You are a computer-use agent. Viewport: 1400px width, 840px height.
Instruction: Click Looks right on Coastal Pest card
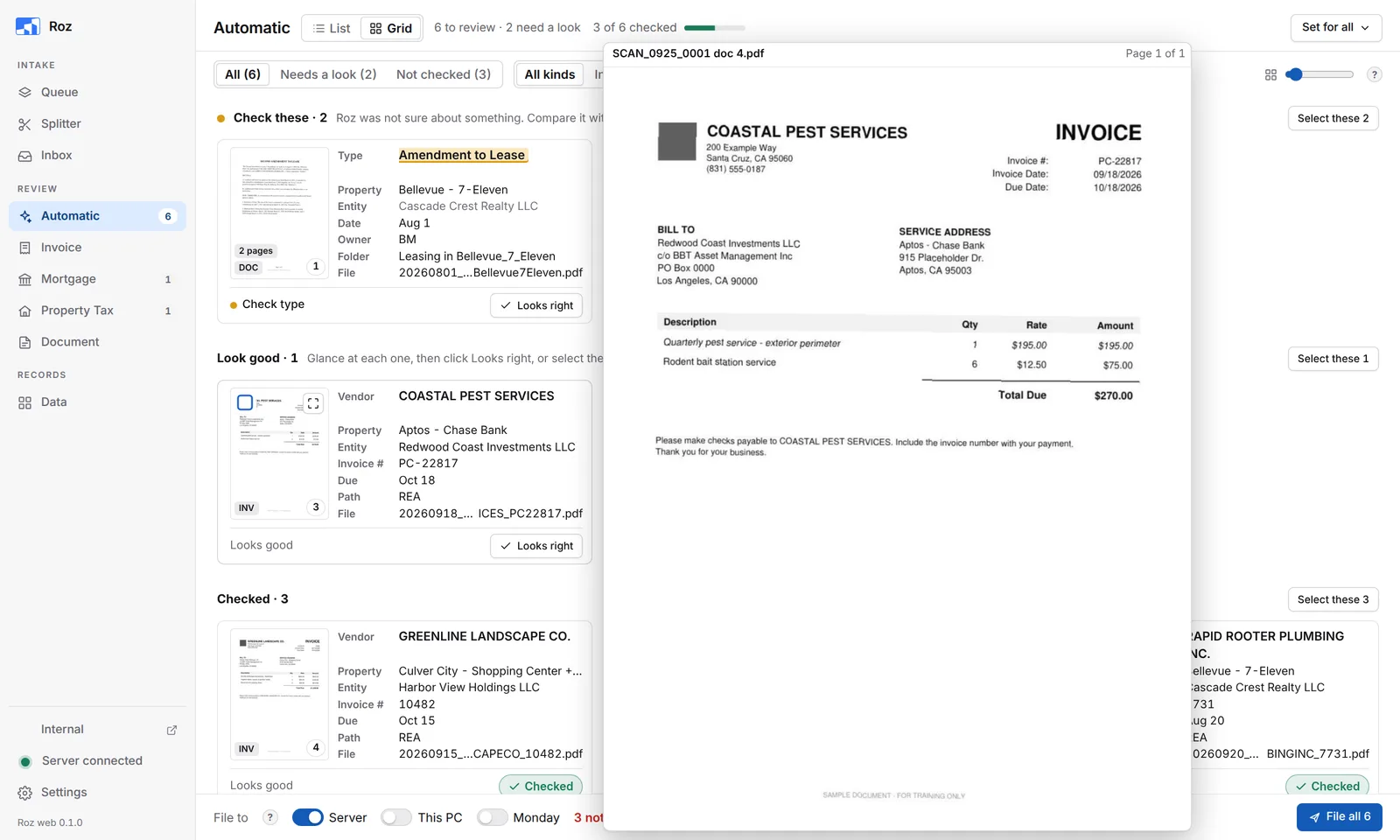tap(536, 546)
